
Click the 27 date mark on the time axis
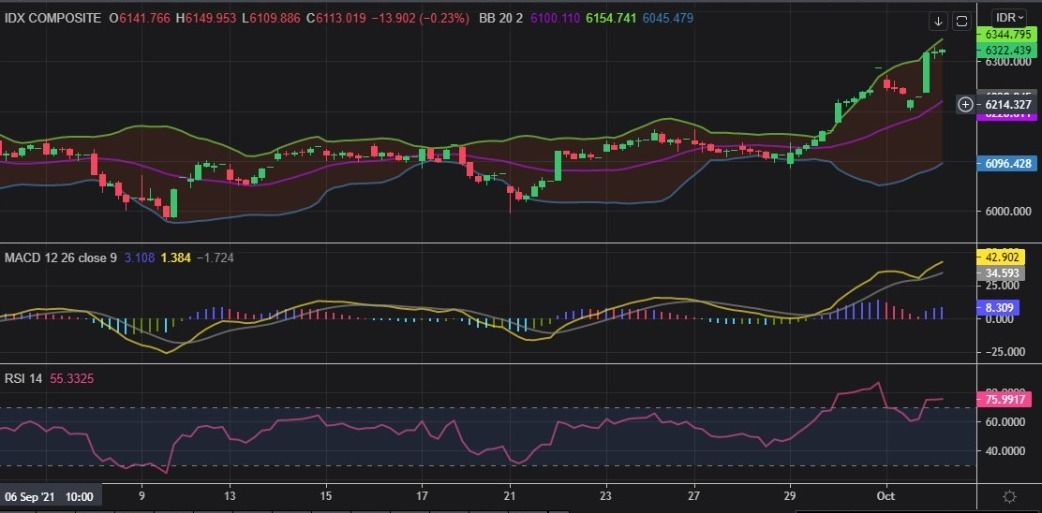[x=694, y=497]
